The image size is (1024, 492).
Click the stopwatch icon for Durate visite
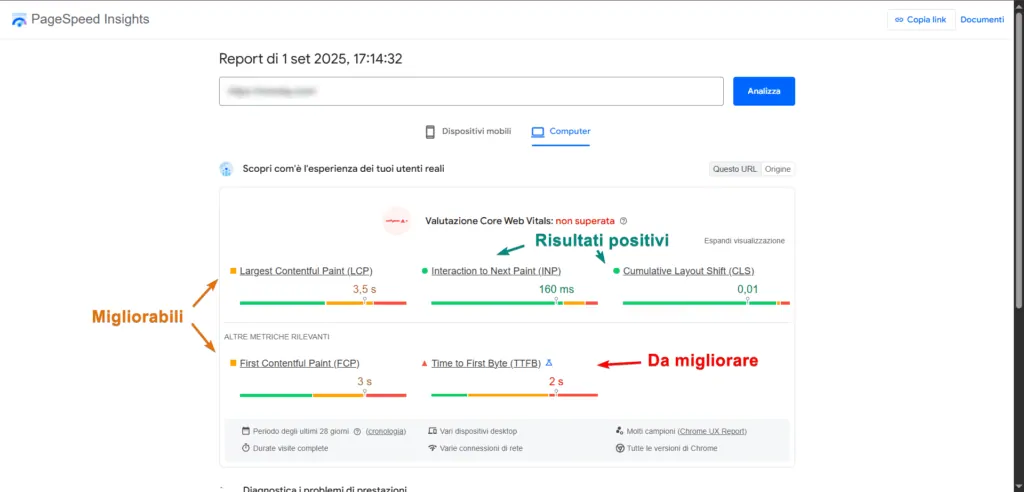246,448
